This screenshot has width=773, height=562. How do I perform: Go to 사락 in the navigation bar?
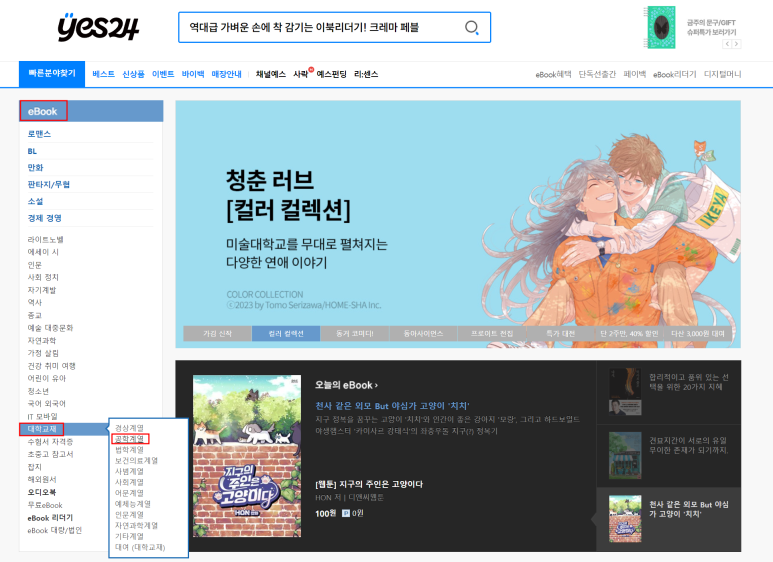[301, 74]
